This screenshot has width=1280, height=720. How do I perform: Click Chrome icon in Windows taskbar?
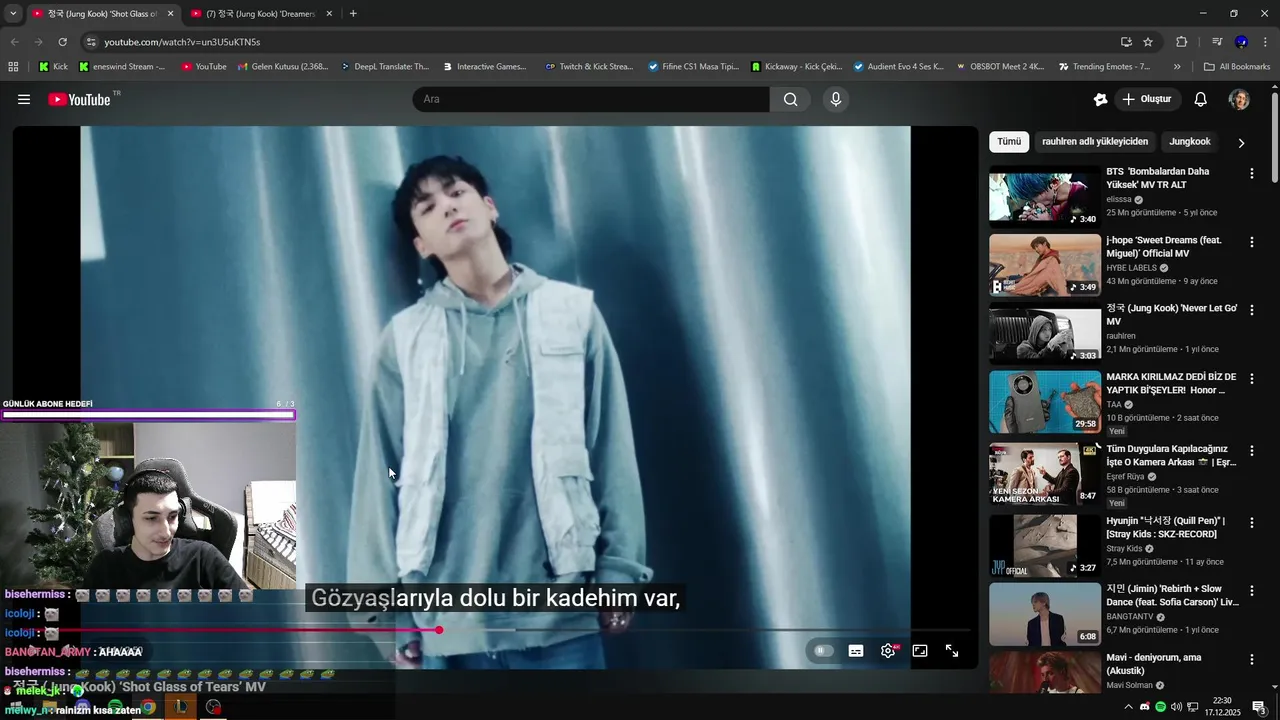148,707
